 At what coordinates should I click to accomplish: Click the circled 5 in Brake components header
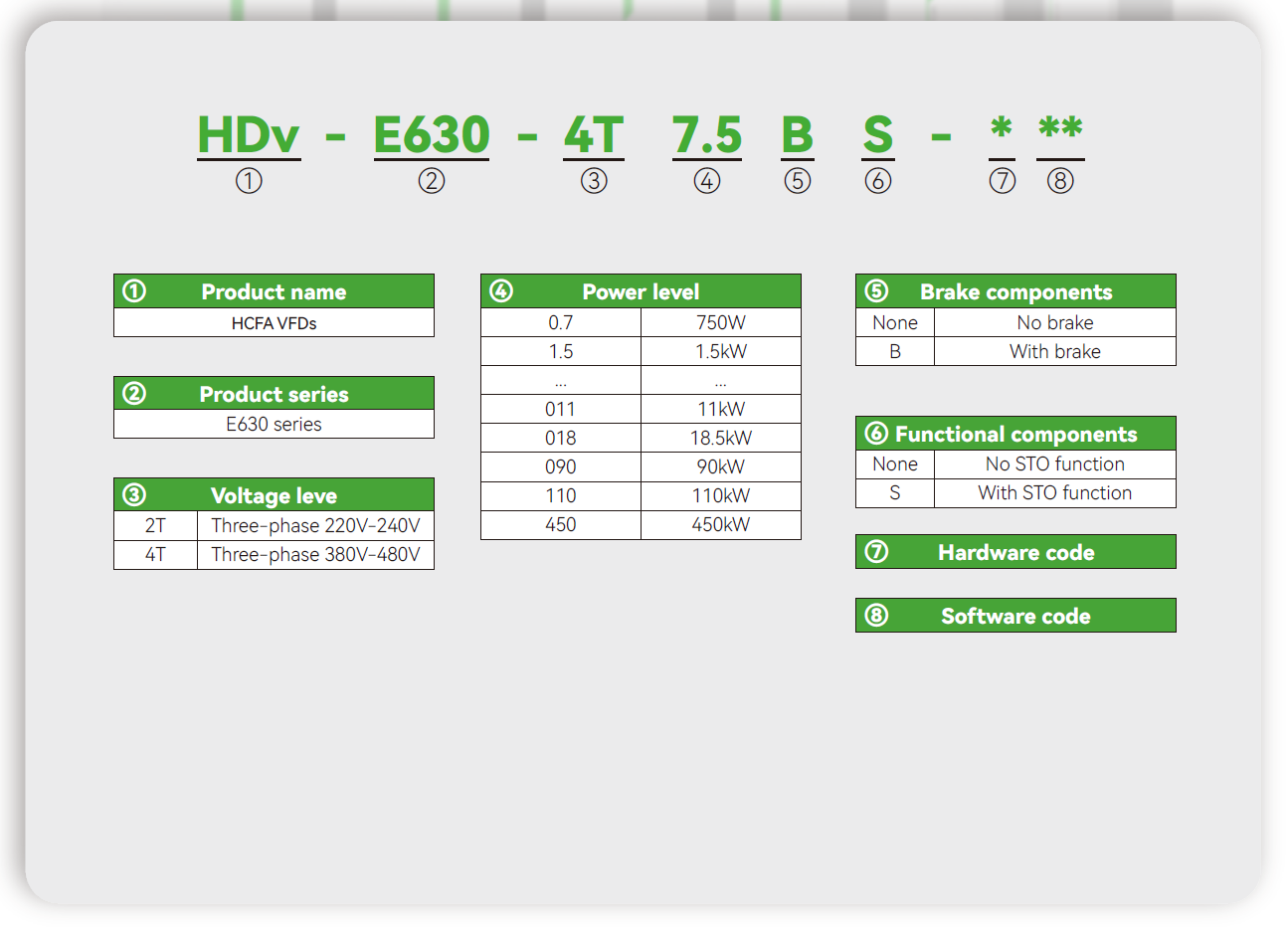pyautogui.click(x=876, y=291)
